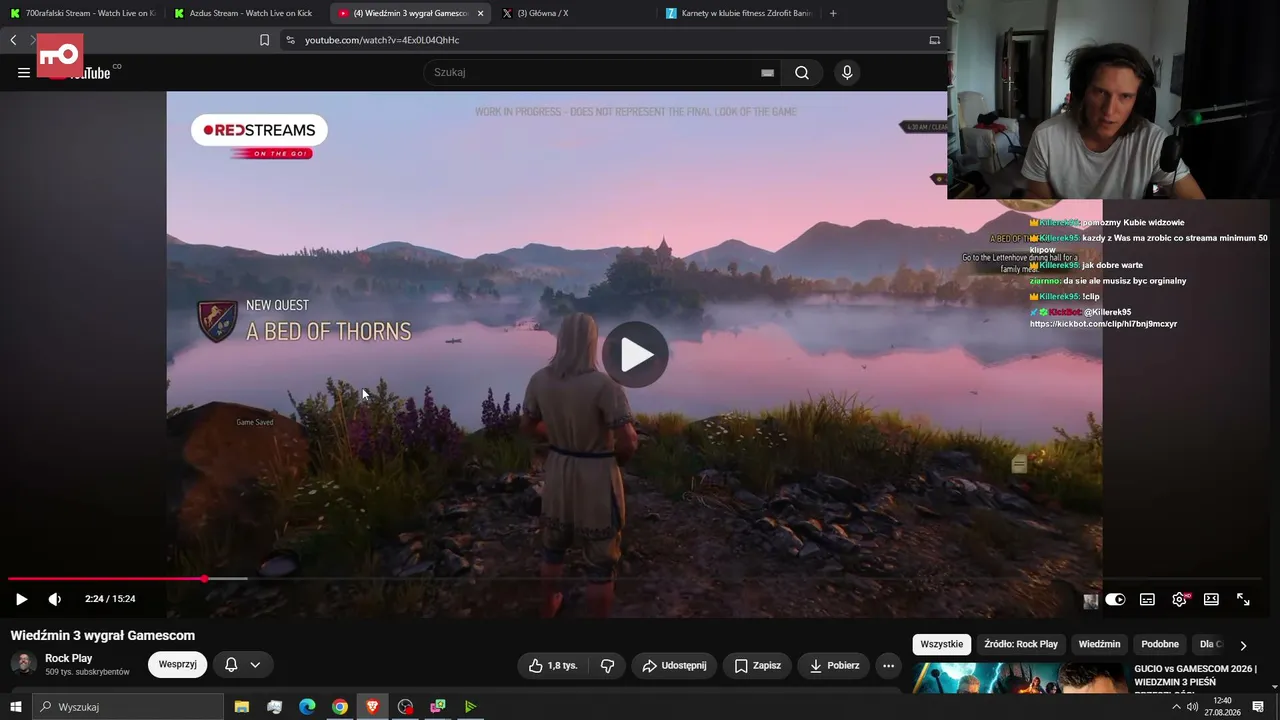Click the Windows taskbar Wyszukaj search box
This screenshot has height=720, width=1280.
[x=128, y=707]
